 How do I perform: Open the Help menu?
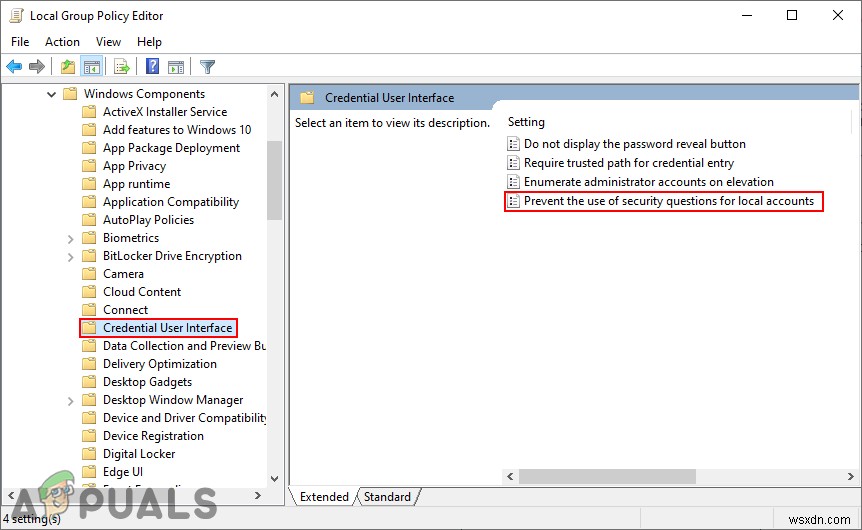(149, 42)
